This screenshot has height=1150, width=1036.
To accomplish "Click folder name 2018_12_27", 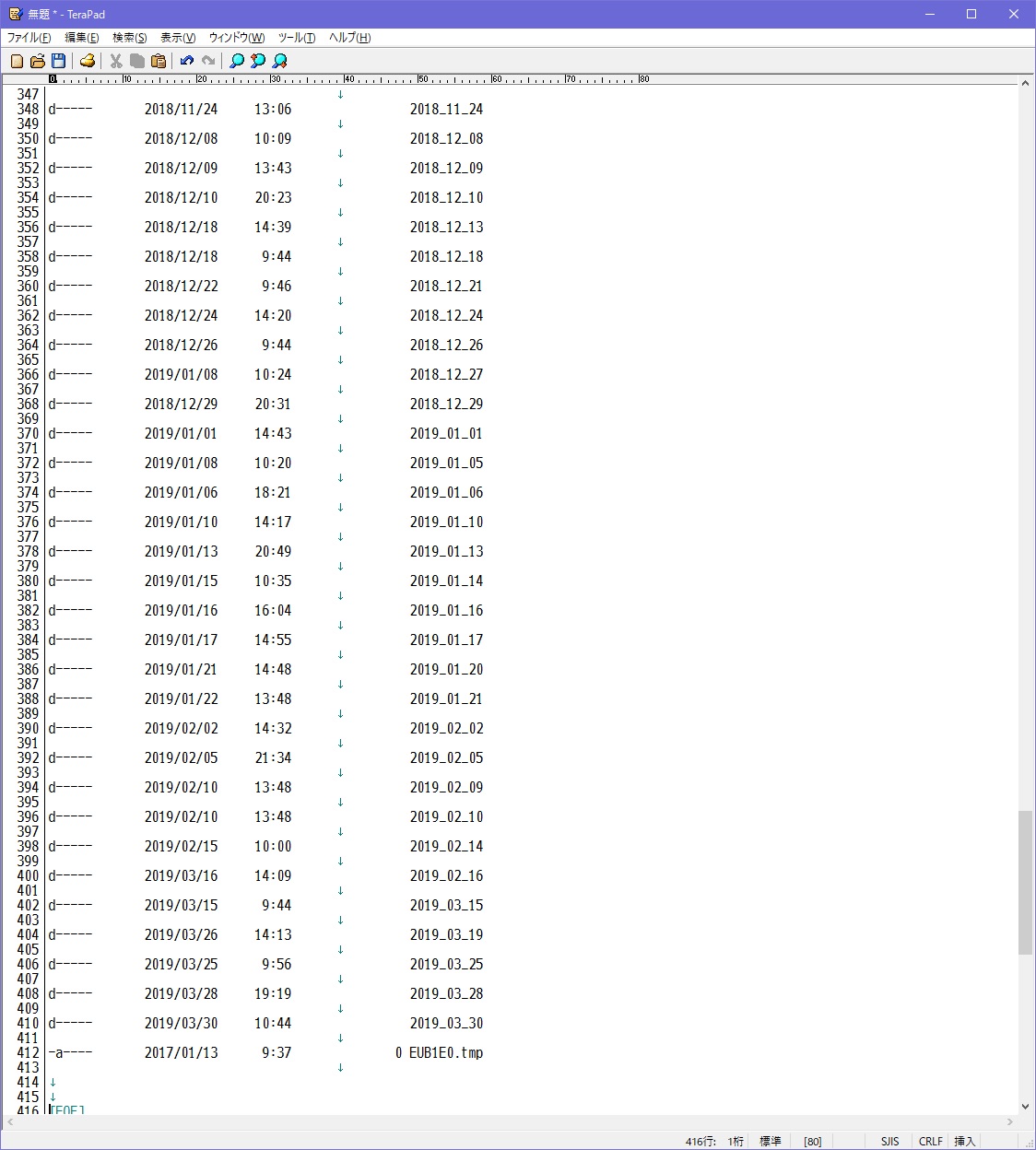I will [446, 374].
